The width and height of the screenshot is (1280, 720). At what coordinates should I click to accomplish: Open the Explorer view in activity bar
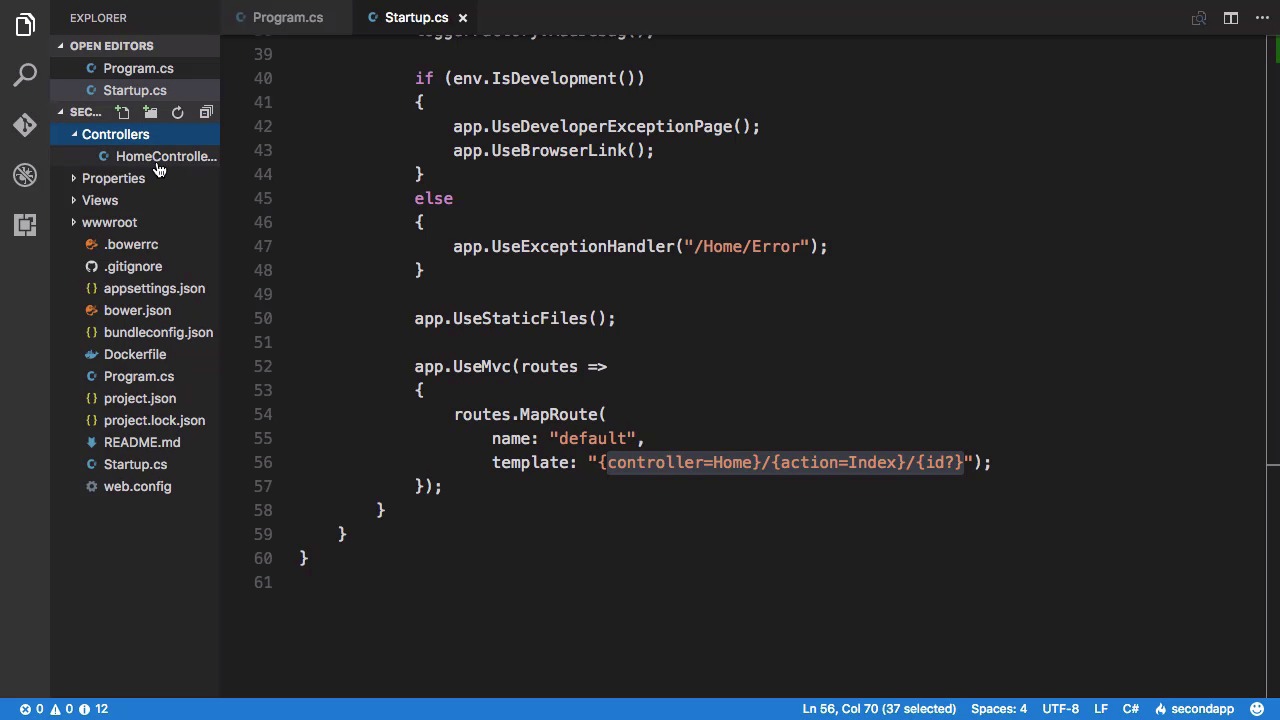[x=25, y=25]
